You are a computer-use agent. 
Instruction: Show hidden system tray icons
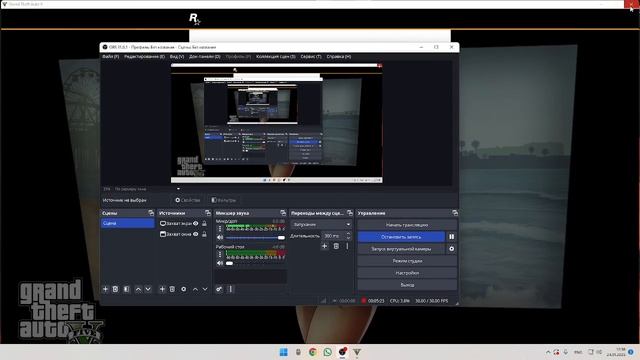548,352
